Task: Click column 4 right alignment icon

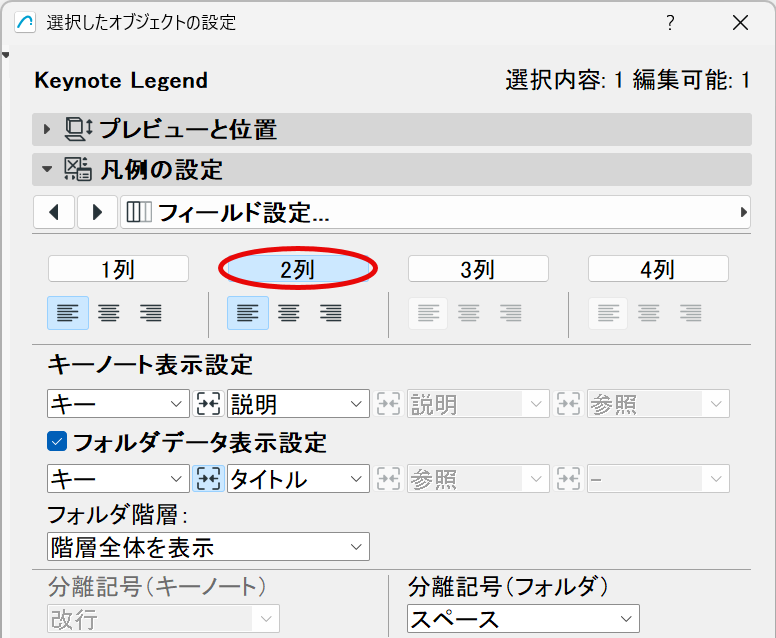Action: (691, 313)
